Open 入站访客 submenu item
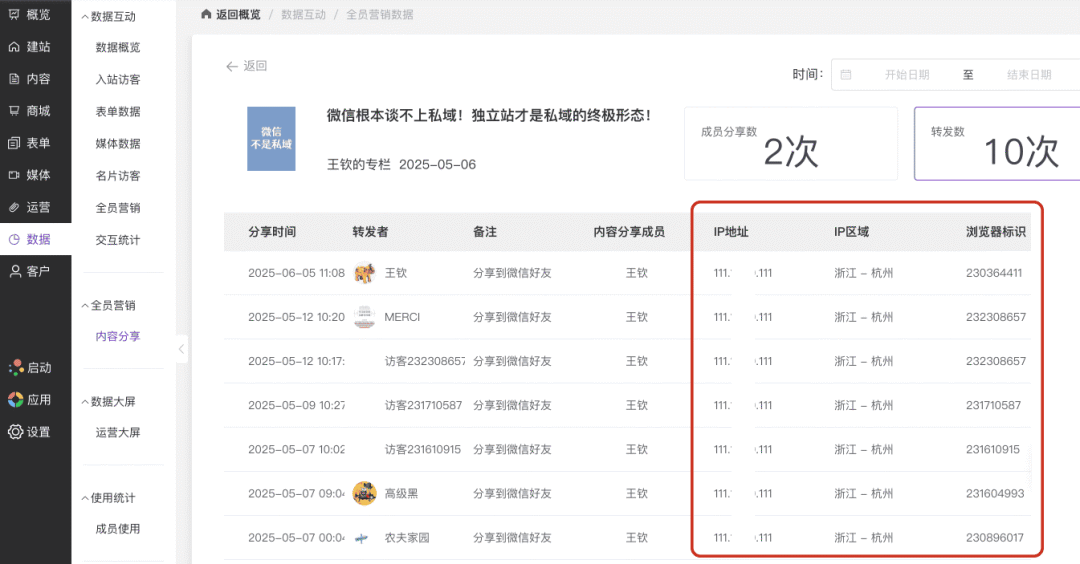The width and height of the screenshot is (1080, 564). [x=118, y=79]
